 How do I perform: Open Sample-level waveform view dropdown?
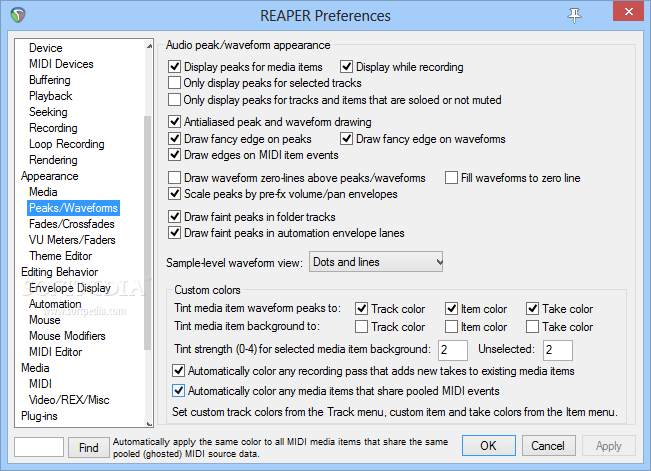click(376, 262)
